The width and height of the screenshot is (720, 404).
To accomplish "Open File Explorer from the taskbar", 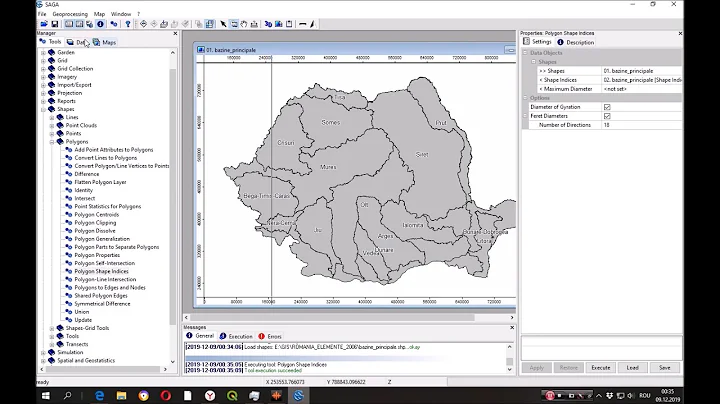I will [121, 395].
